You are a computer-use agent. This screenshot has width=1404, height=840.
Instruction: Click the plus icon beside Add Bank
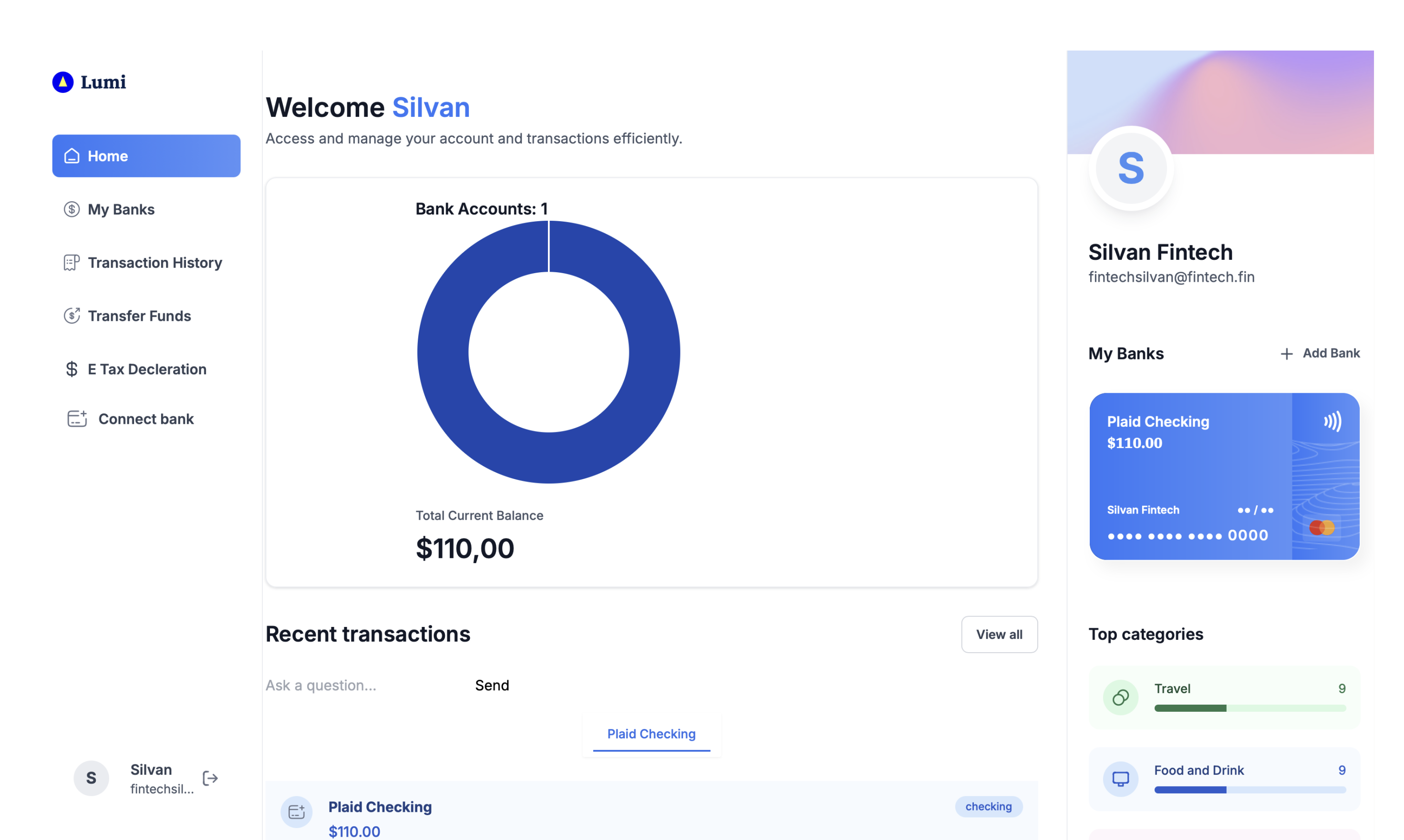[1287, 354]
